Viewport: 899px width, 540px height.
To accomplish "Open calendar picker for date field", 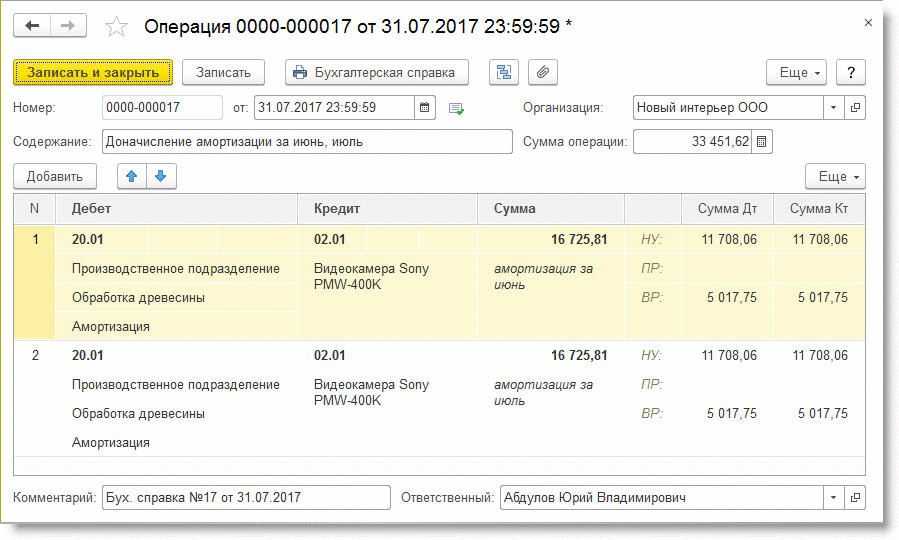I will tap(424, 107).
